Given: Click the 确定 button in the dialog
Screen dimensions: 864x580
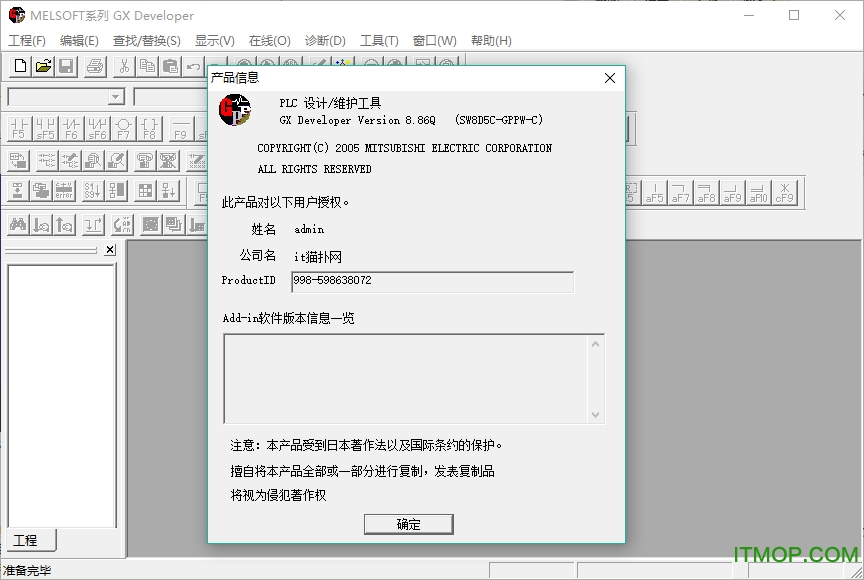Looking at the screenshot, I should [408, 524].
